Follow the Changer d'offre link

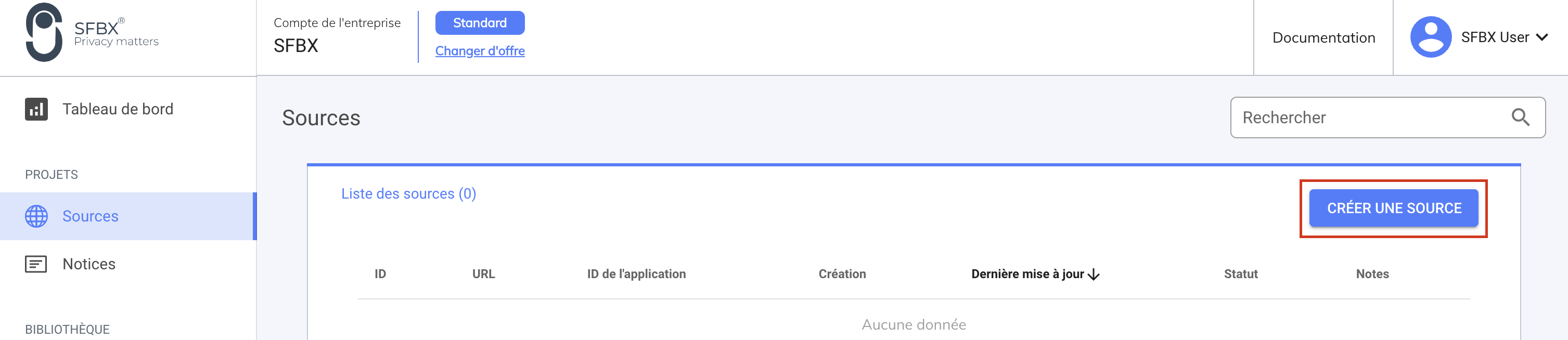click(480, 51)
